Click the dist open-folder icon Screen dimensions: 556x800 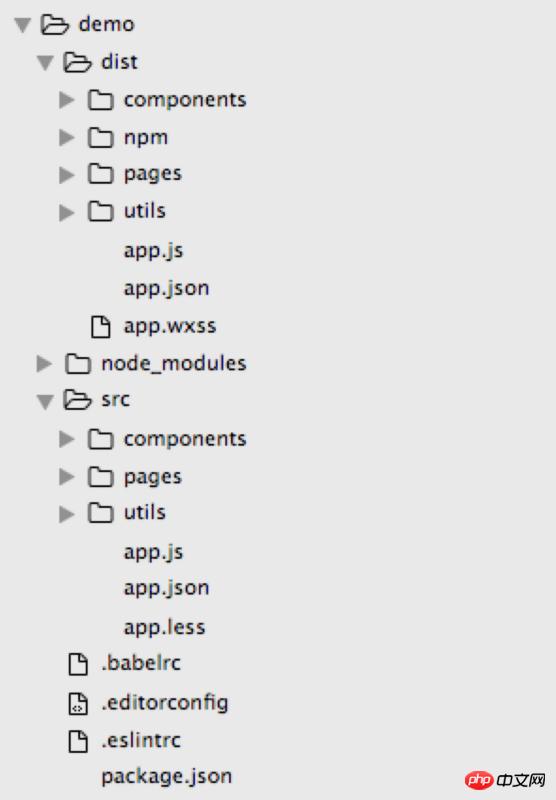point(77,62)
